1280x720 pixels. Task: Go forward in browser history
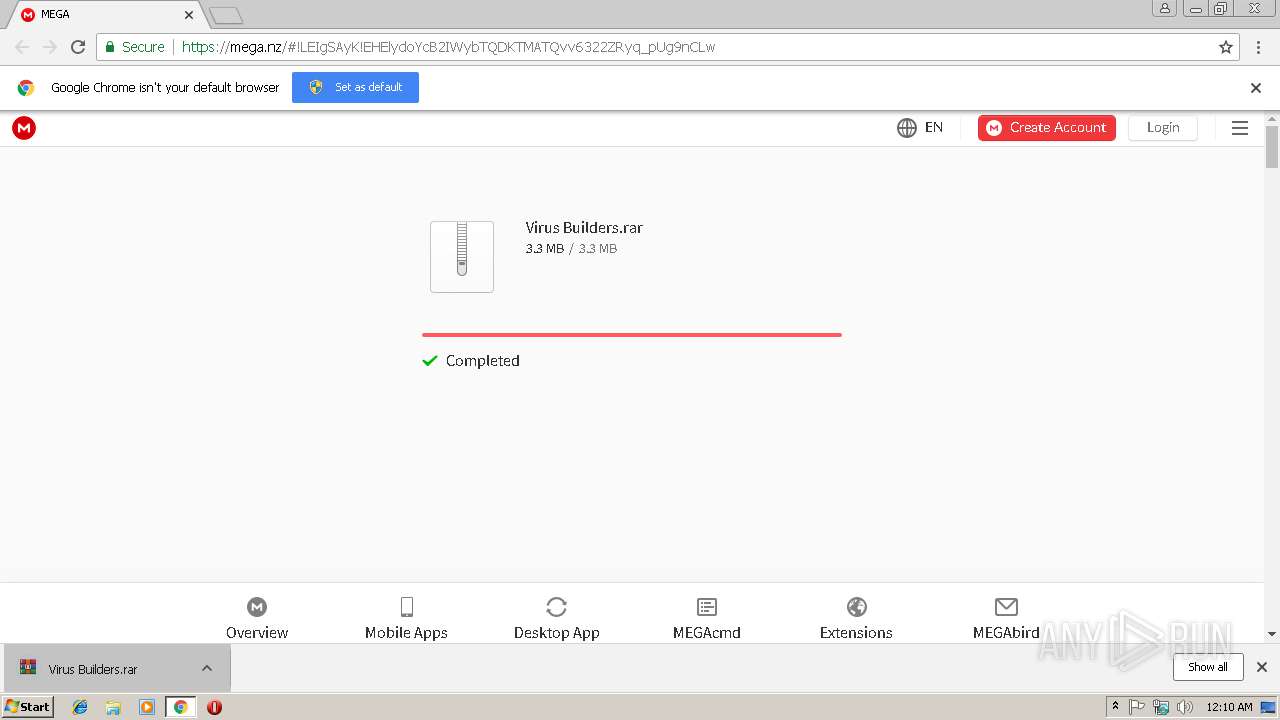coord(50,47)
